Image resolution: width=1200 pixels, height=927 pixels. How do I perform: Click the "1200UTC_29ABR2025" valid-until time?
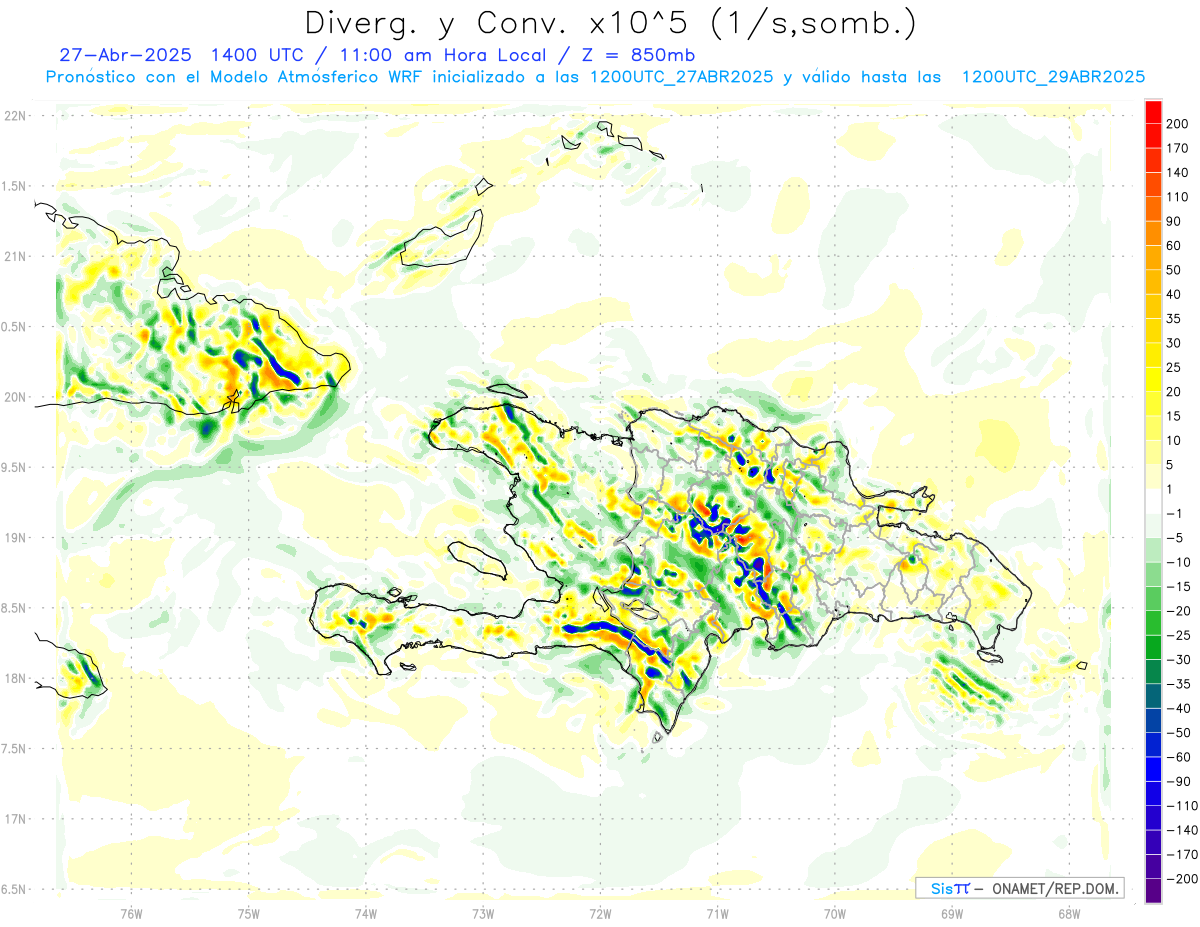[1052, 77]
